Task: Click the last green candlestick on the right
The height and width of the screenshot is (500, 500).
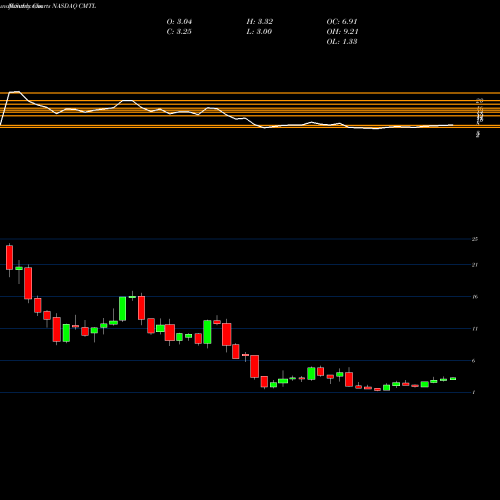Action: tap(453, 379)
